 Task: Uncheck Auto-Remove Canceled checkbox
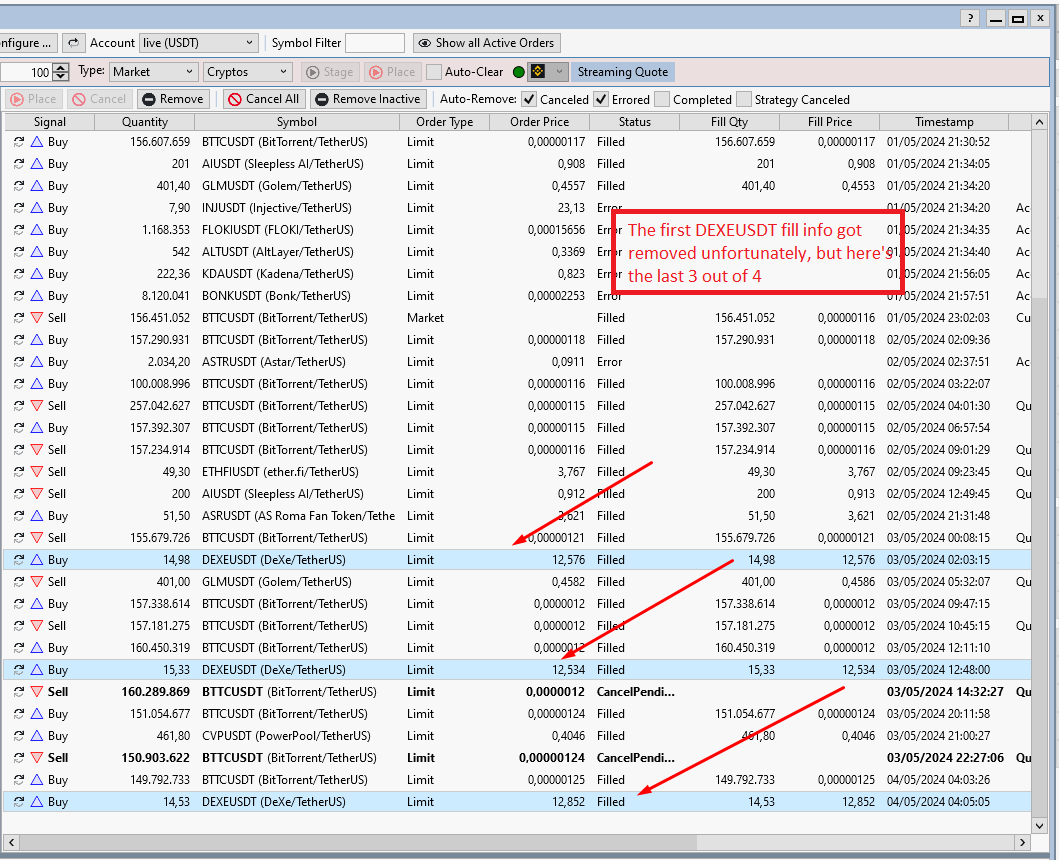click(x=529, y=99)
